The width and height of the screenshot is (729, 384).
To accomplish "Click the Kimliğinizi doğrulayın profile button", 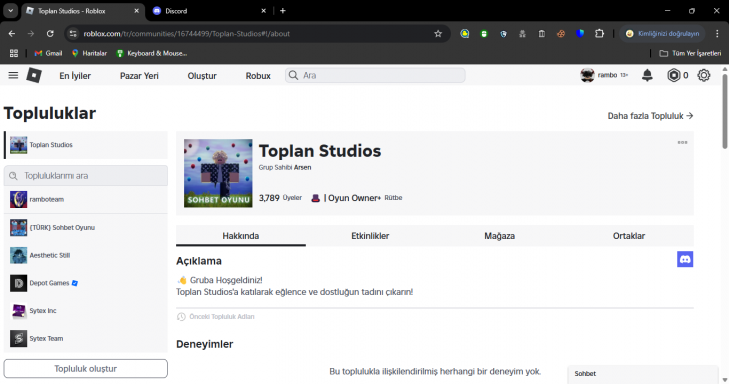I will click(x=663, y=33).
